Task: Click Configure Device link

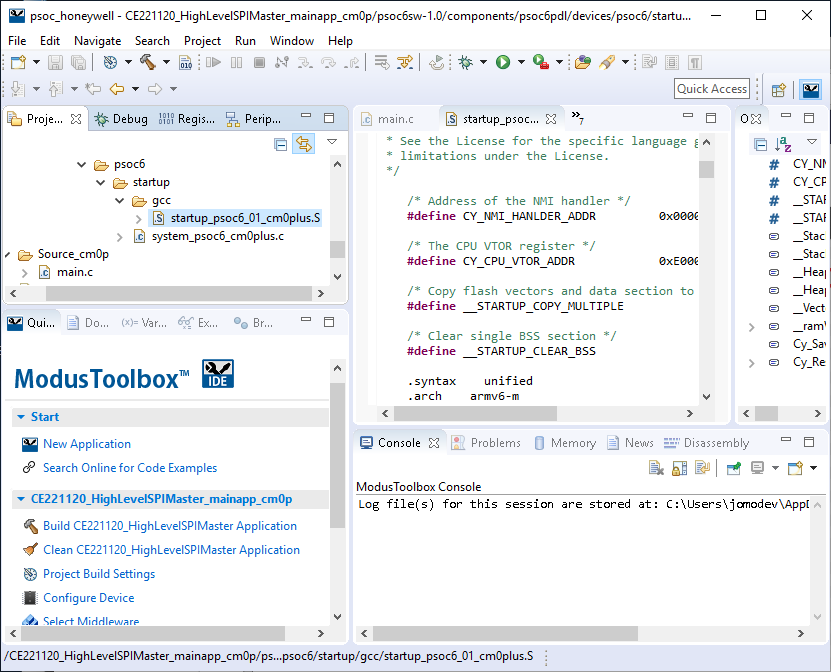Action: [x=88, y=598]
